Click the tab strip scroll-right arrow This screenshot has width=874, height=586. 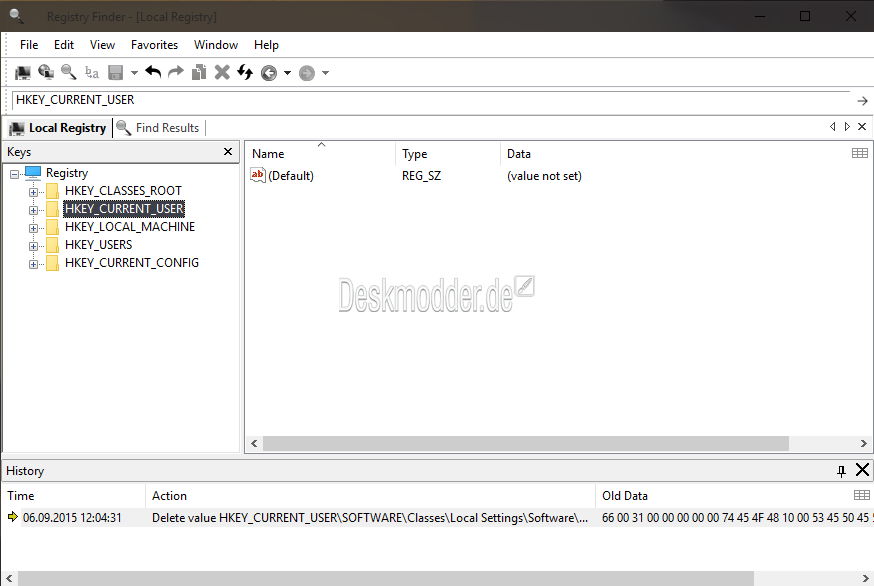click(x=847, y=127)
